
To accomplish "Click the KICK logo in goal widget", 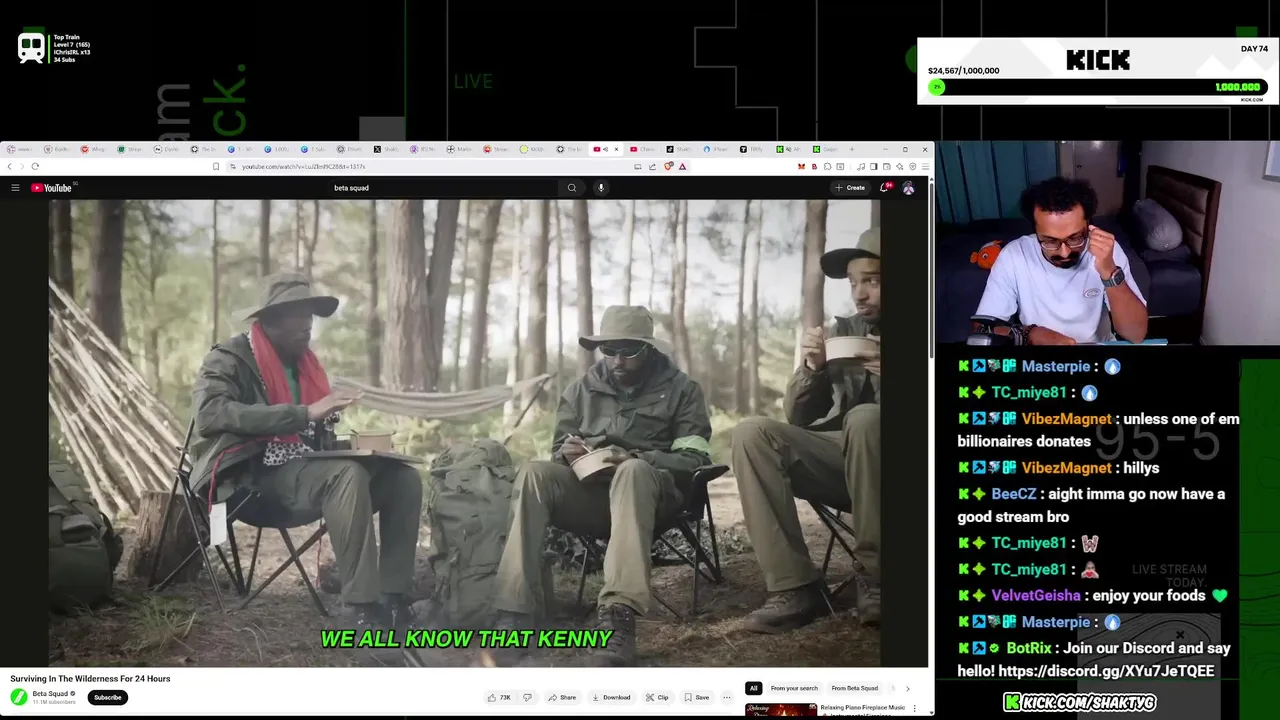I will [x=1098, y=60].
